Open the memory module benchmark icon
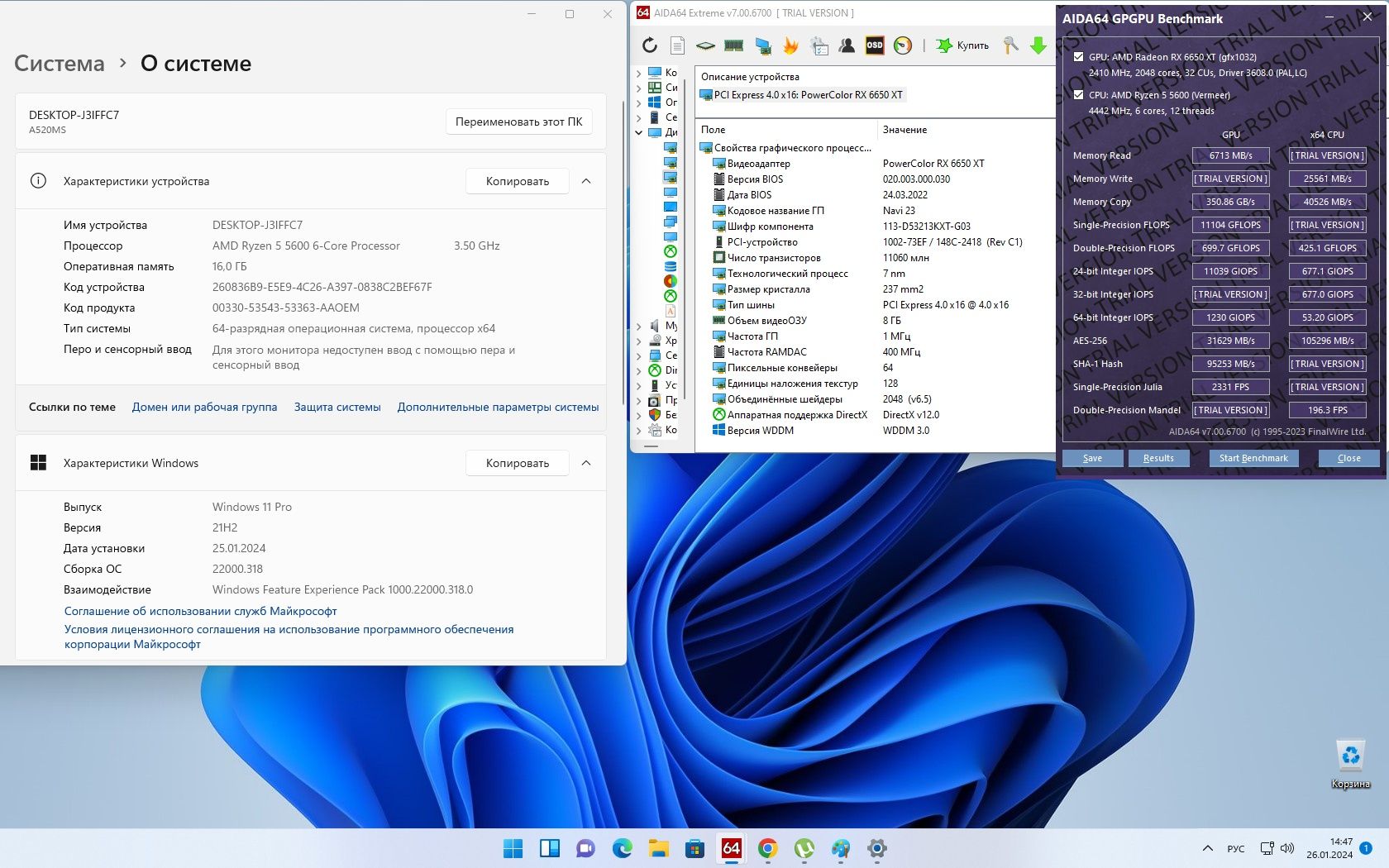Viewport: 1389px width, 868px height. (733, 45)
